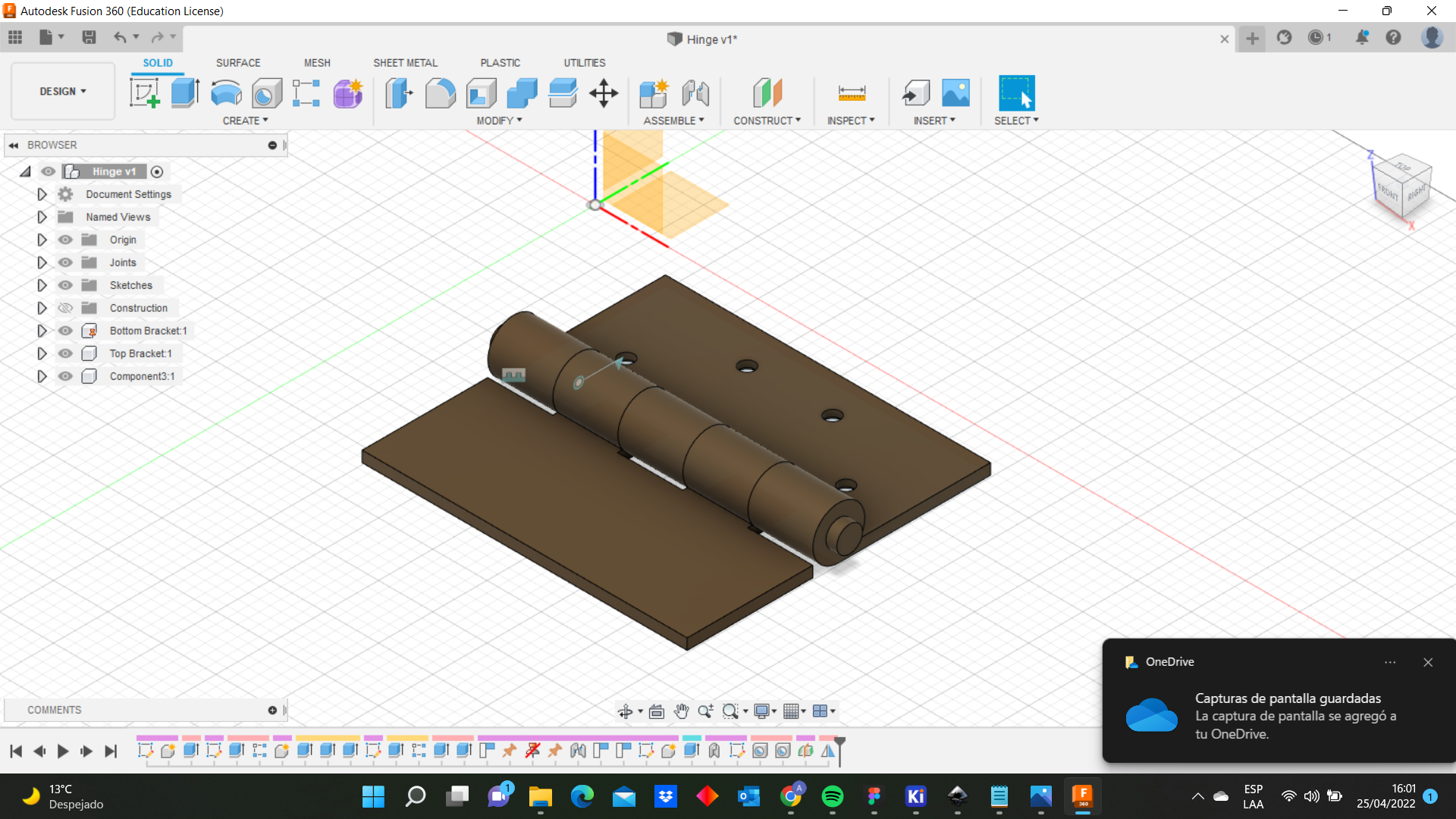The image size is (1456, 819).
Task: Open the notifications bell
Action: 1362,37
